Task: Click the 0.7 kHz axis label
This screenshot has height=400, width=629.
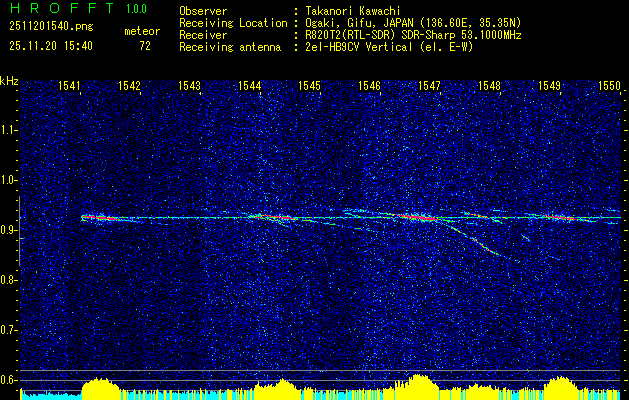Action: (9, 330)
